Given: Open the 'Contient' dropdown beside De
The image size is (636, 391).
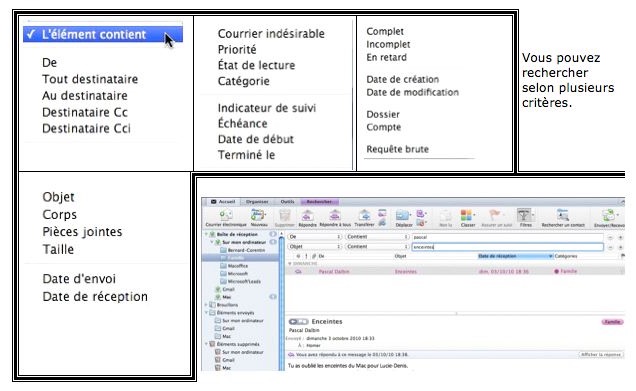Looking at the screenshot, I should (x=377, y=237).
